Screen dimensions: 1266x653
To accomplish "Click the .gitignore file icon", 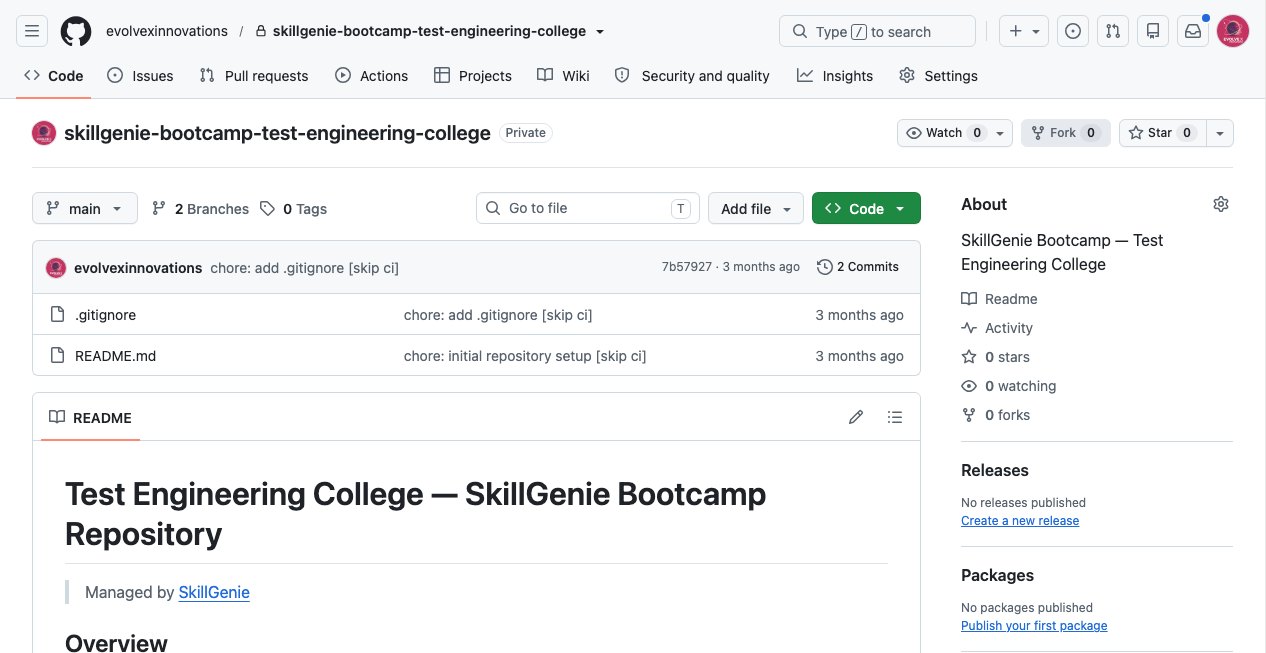I will [57, 315].
